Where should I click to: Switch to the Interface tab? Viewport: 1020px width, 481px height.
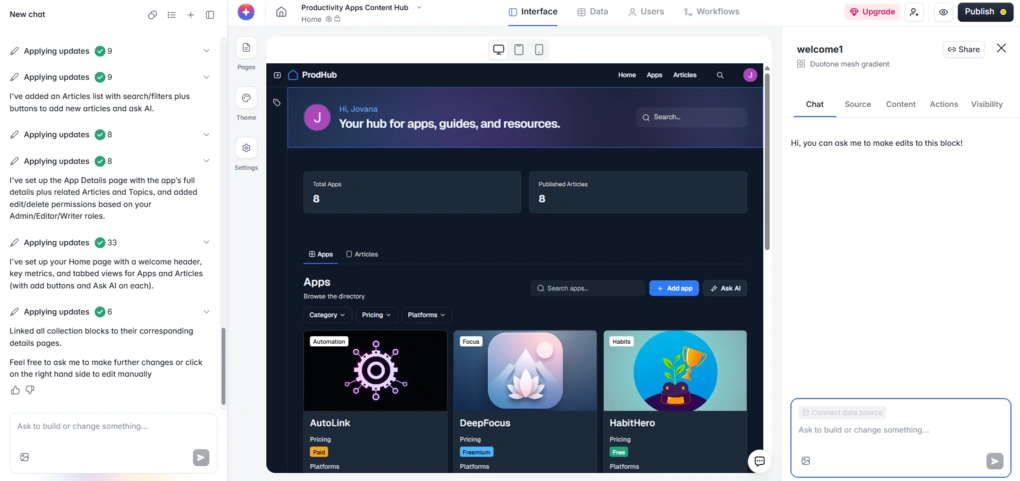(533, 12)
